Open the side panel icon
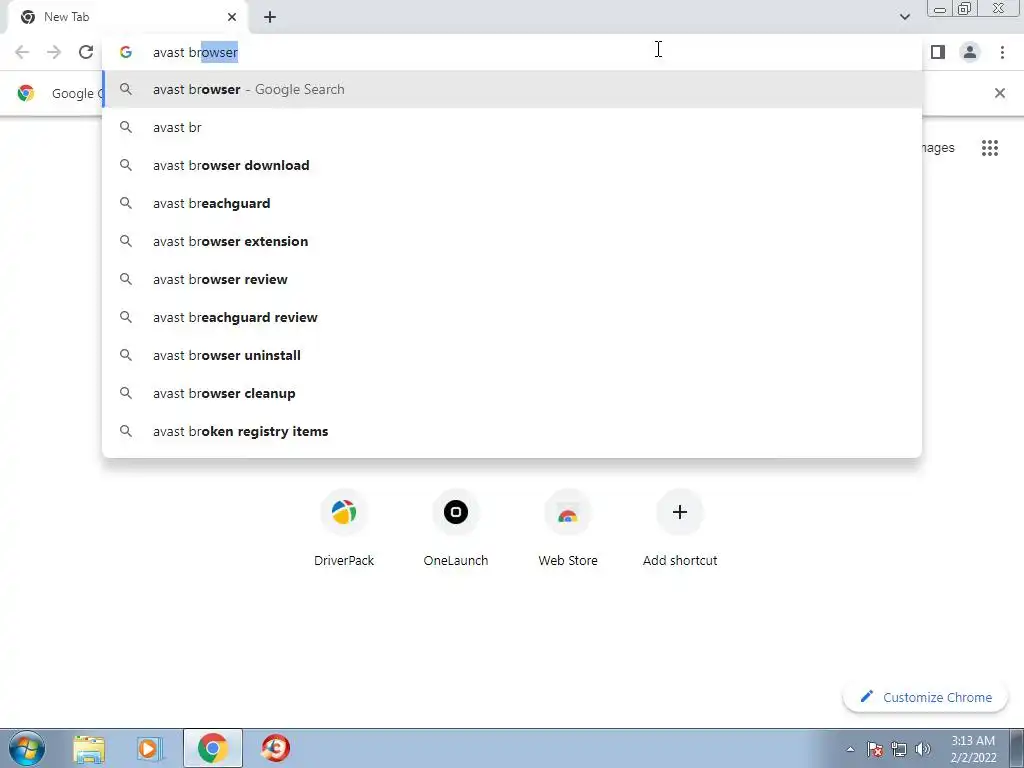Viewport: 1024px width, 768px height. coord(938,52)
